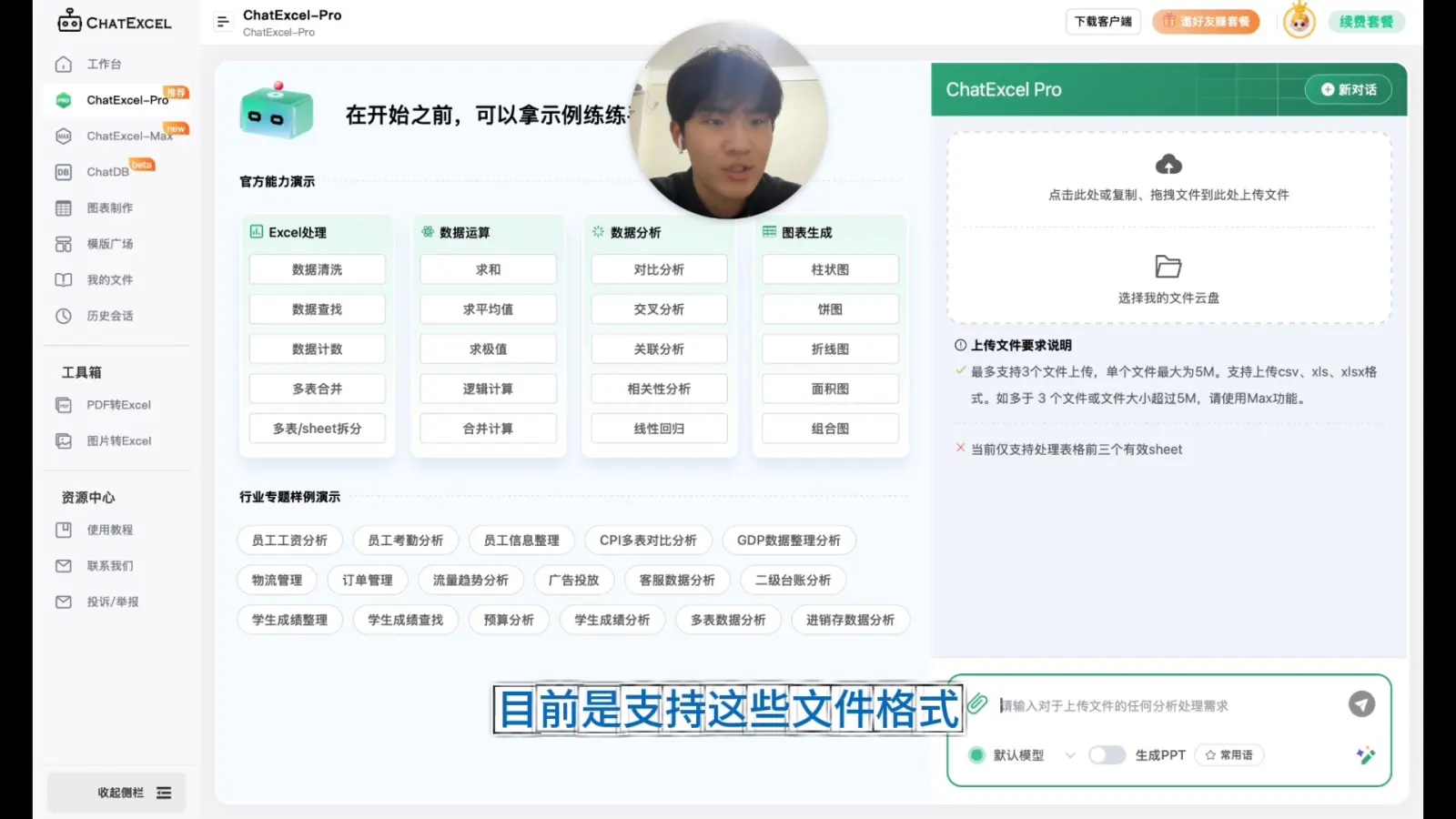Click the send arrow button
Viewport: 1456px width, 819px height.
pos(1361,704)
